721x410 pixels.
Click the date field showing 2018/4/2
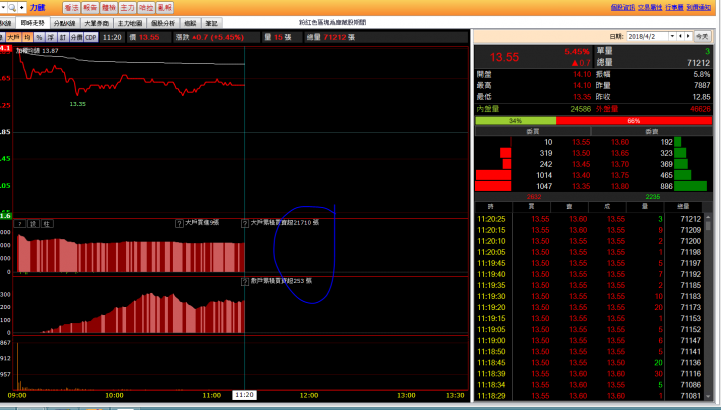click(647, 36)
